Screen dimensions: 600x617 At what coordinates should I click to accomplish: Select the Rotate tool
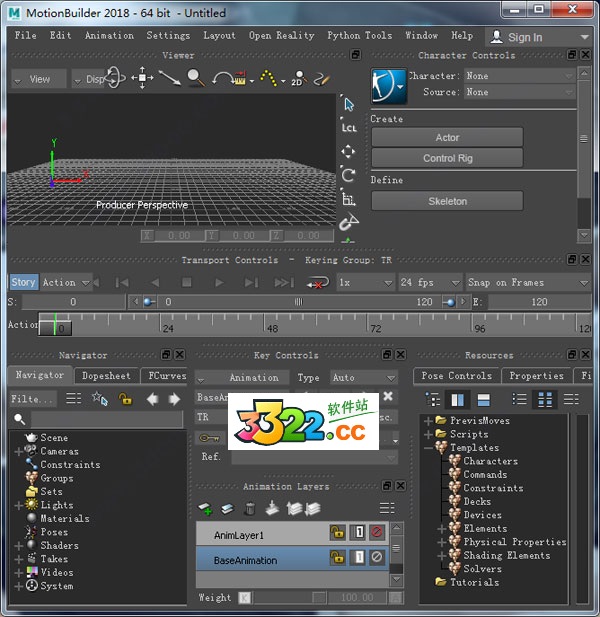348,175
